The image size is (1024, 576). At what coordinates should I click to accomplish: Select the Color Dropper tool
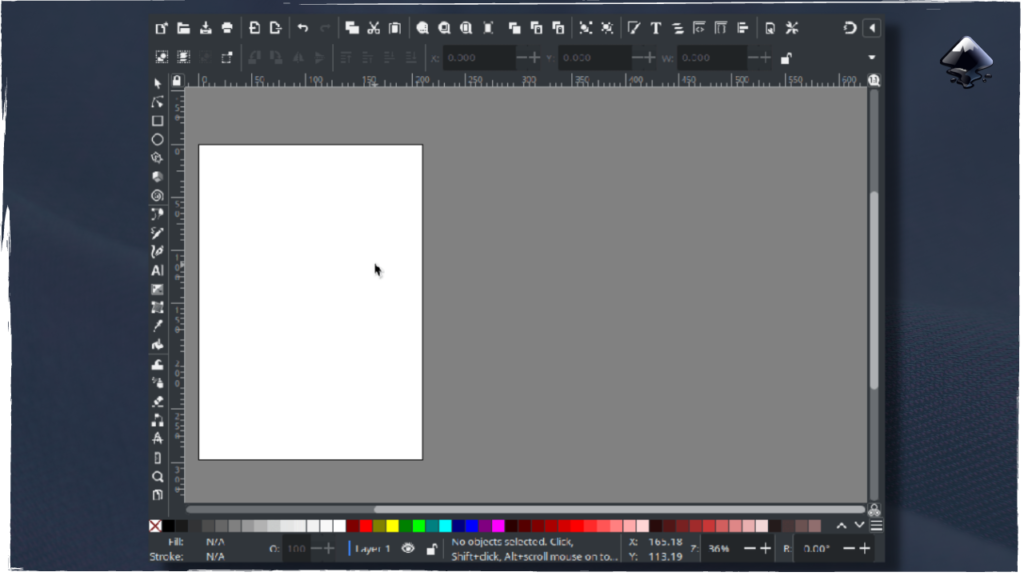157,327
